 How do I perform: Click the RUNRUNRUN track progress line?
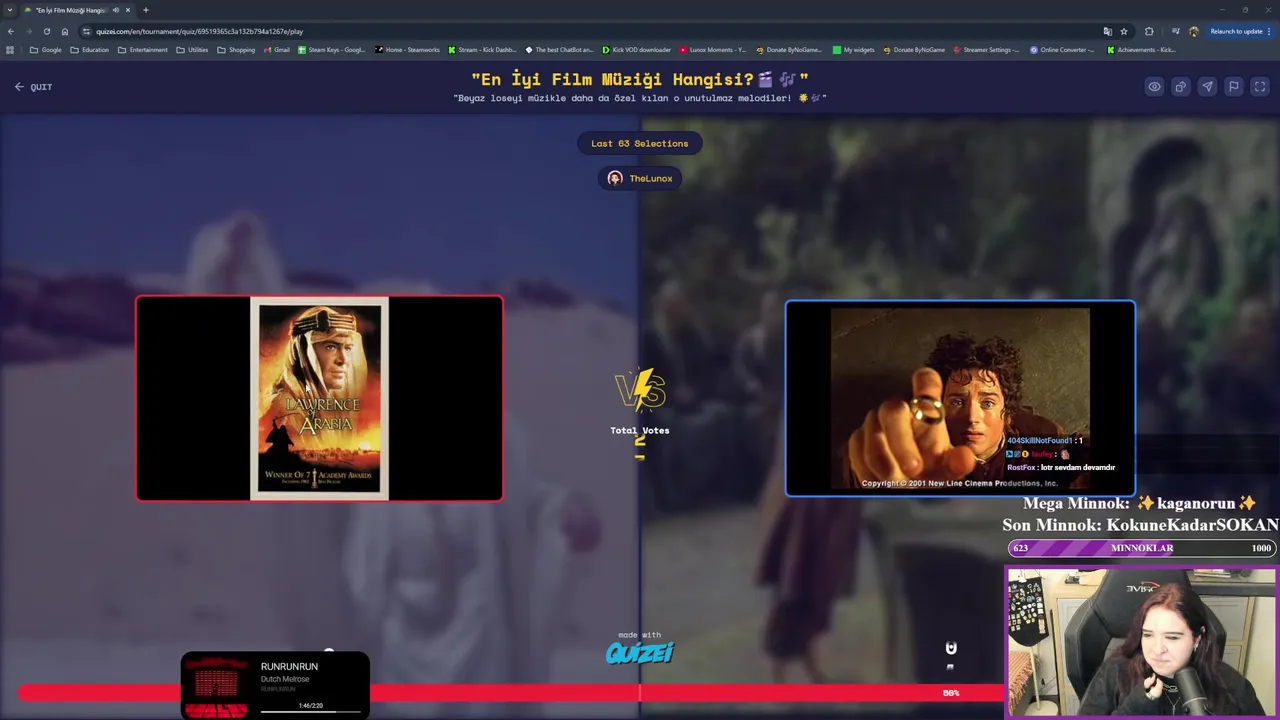[x=310, y=712]
